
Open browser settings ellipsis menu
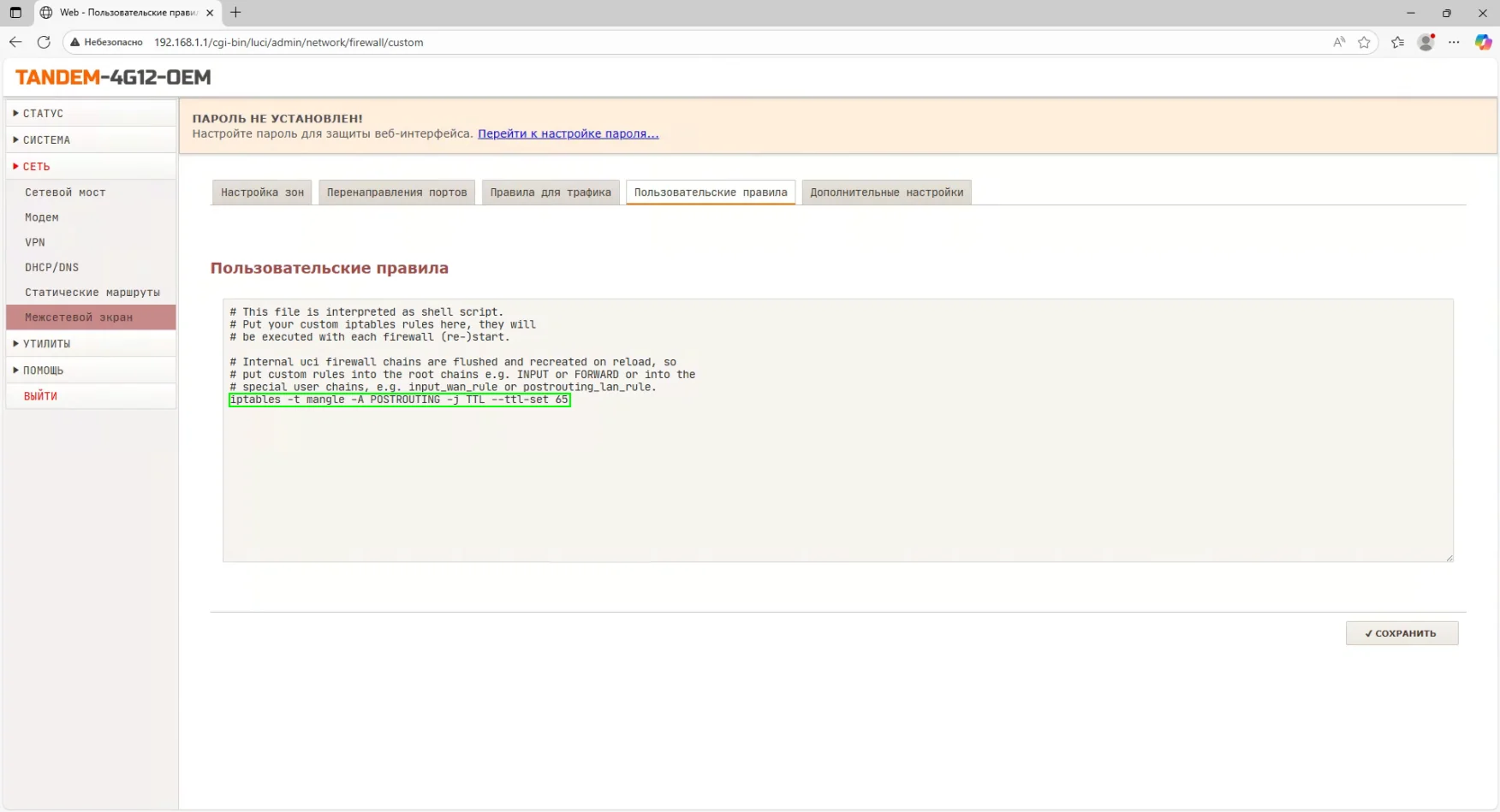point(1454,42)
